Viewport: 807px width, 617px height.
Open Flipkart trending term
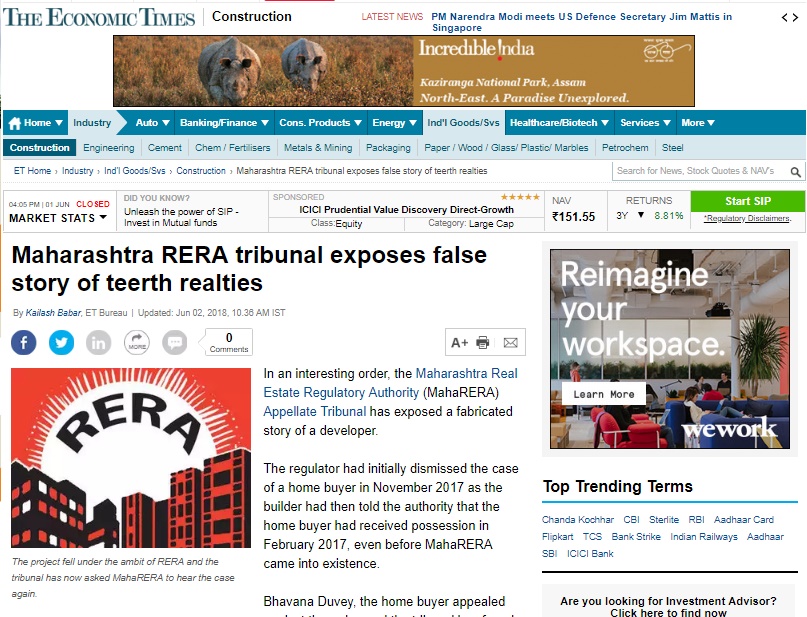(x=557, y=537)
